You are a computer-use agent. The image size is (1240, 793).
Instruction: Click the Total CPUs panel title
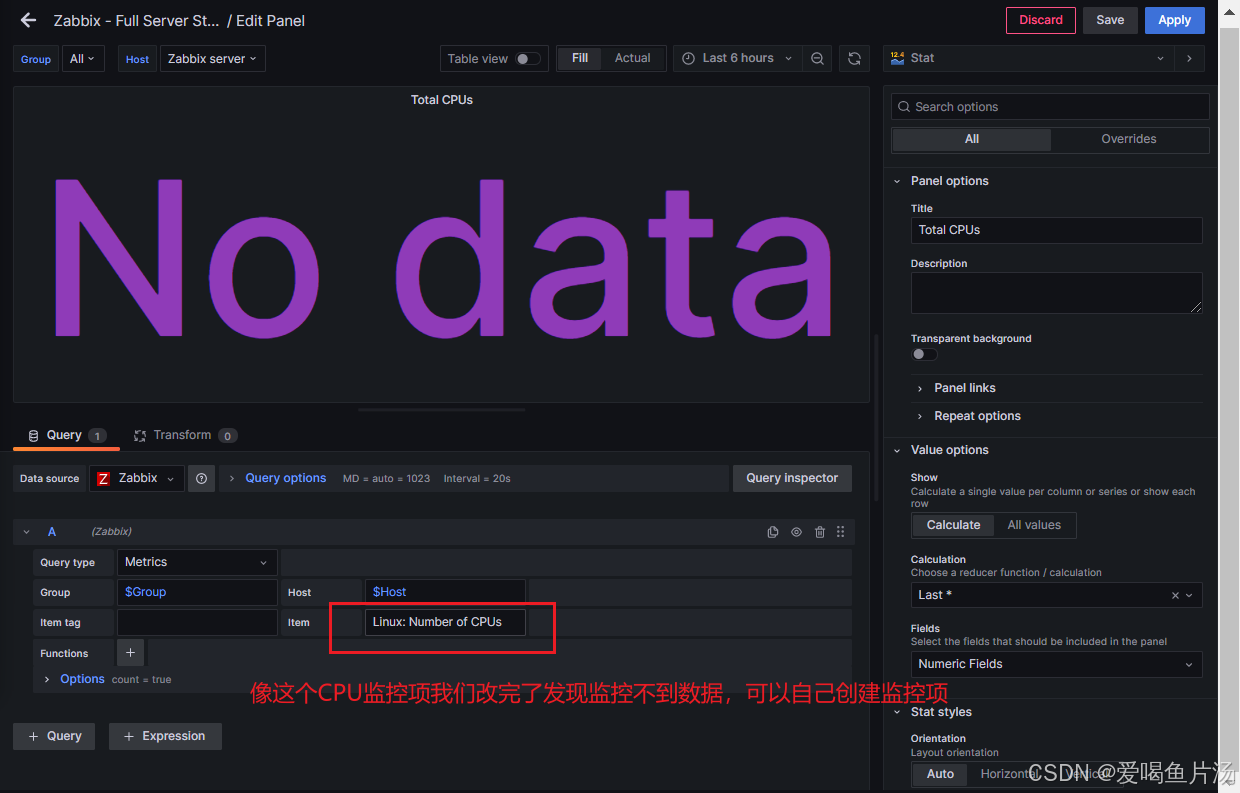[x=442, y=100]
